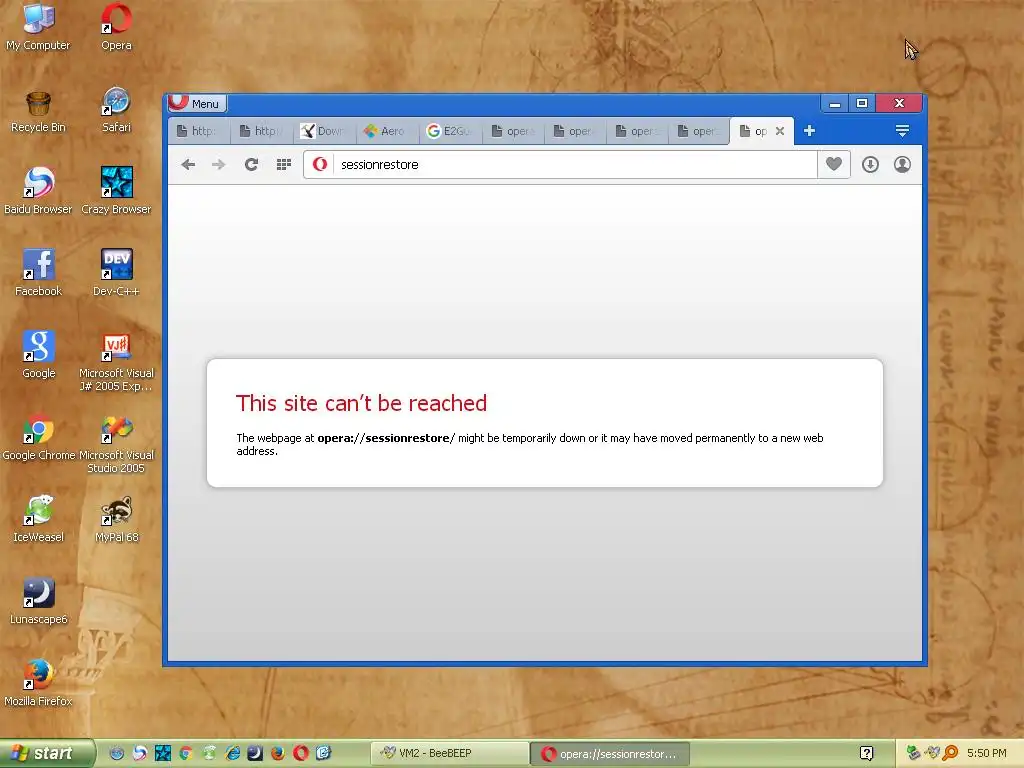Open the user account profile icon
Screen dimensions: 1024x768
click(903, 165)
